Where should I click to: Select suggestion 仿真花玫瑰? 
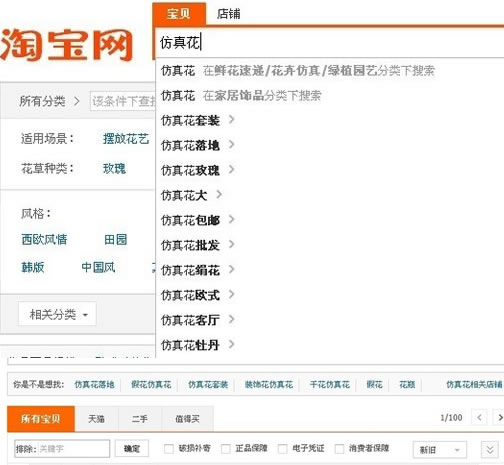(x=190, y=170)
